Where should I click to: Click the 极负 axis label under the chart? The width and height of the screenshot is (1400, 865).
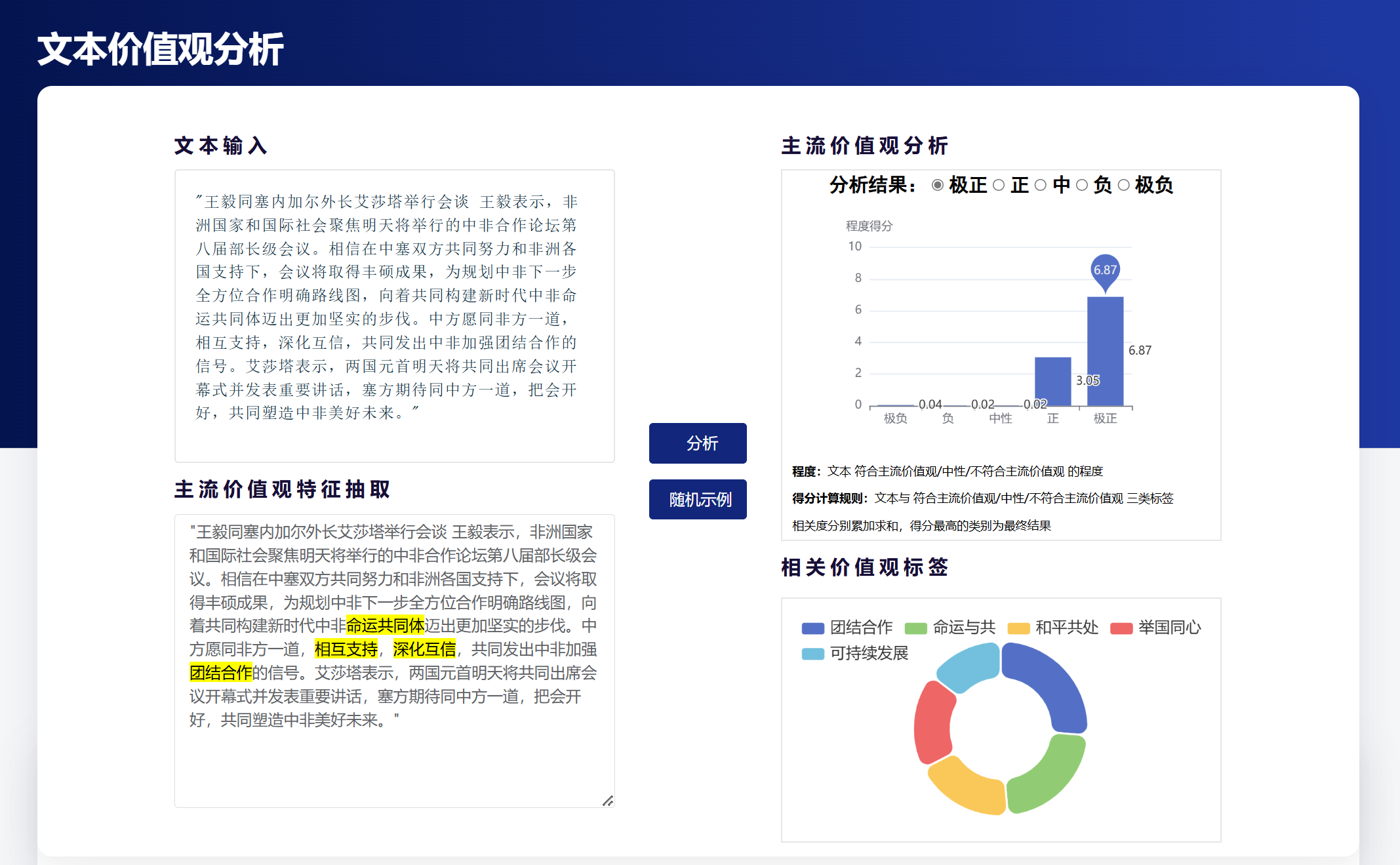pos(896,418)
